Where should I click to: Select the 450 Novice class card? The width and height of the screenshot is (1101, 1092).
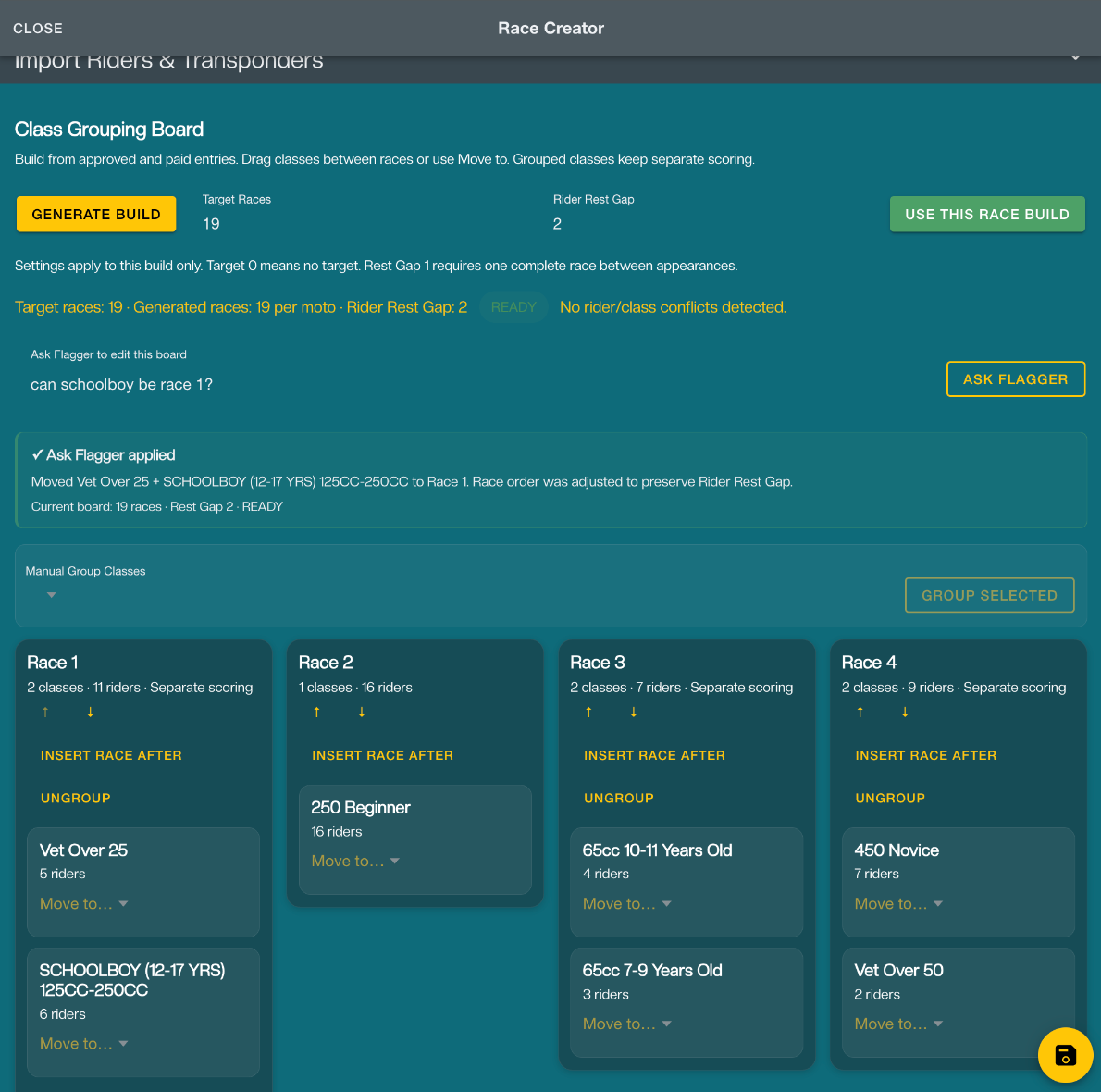958,882
